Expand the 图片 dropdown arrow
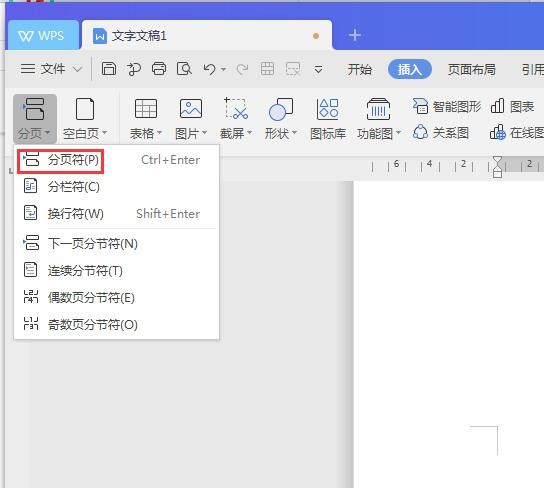 [205, 132]
